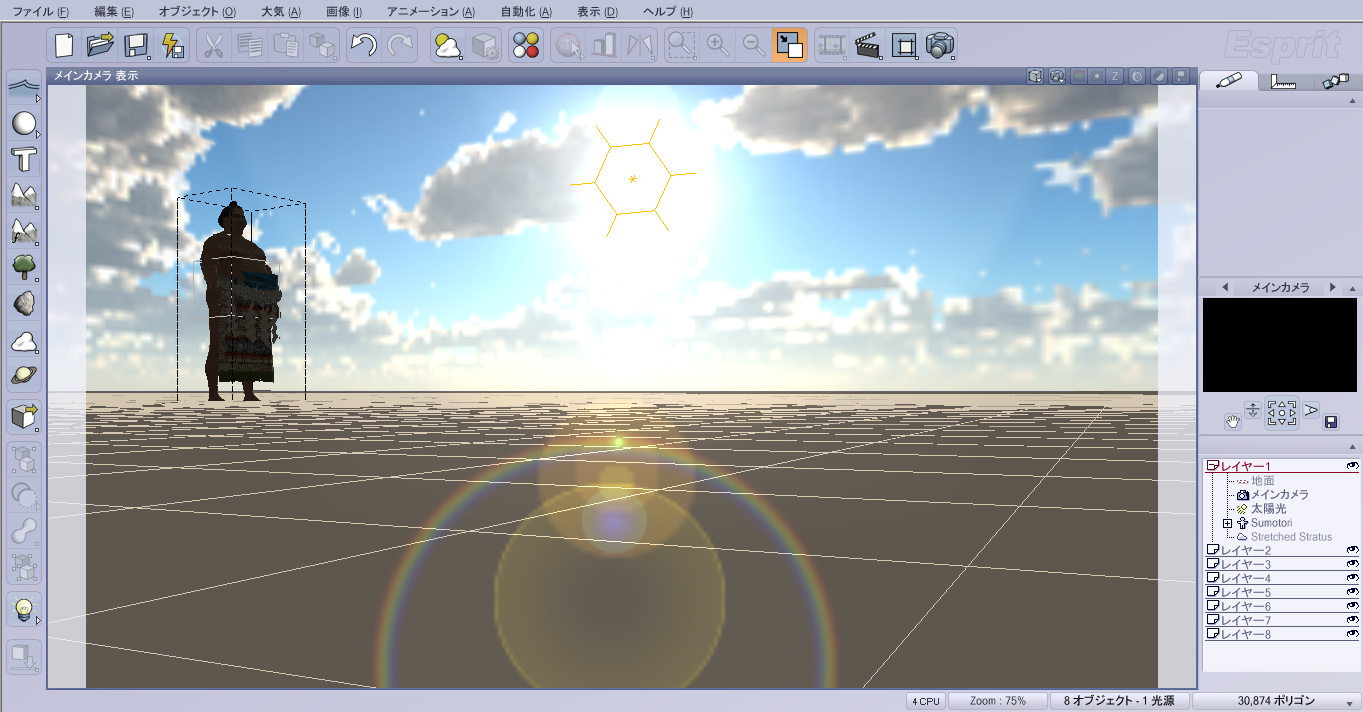Open the polygon count dropdown arrow
Screen dimensions: 1363x712
(x=1349, y=702)
